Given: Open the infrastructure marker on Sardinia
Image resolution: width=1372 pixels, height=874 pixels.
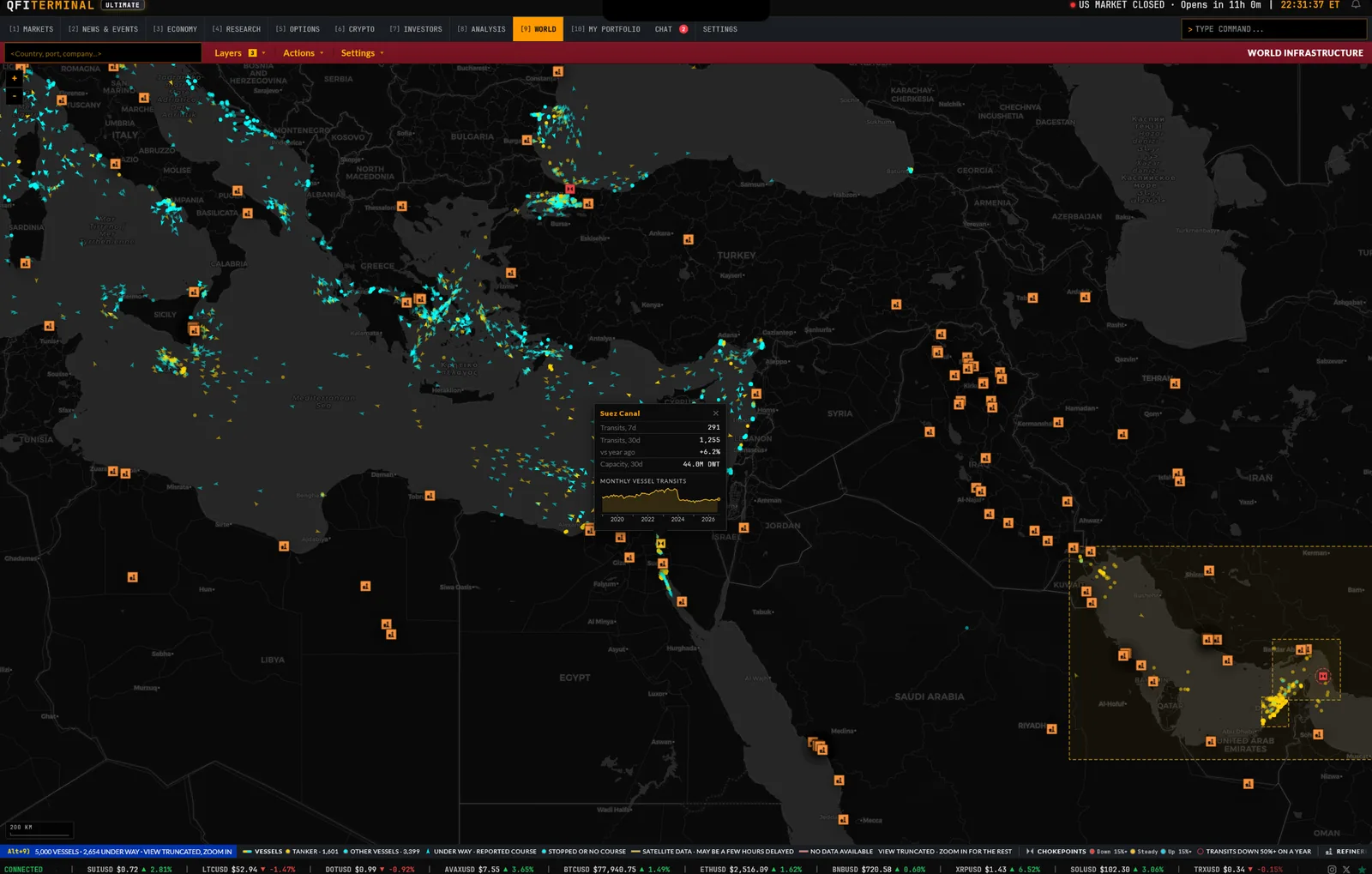Looking at the screenshot, I should click(x=26, y=263).
